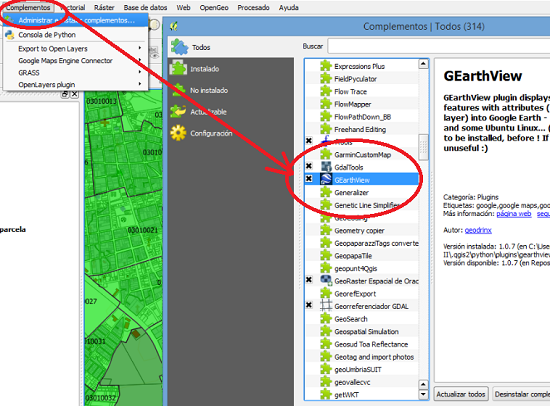Click the Instalado puzzle icon
The image size is (550, 406).
[178, 68]
